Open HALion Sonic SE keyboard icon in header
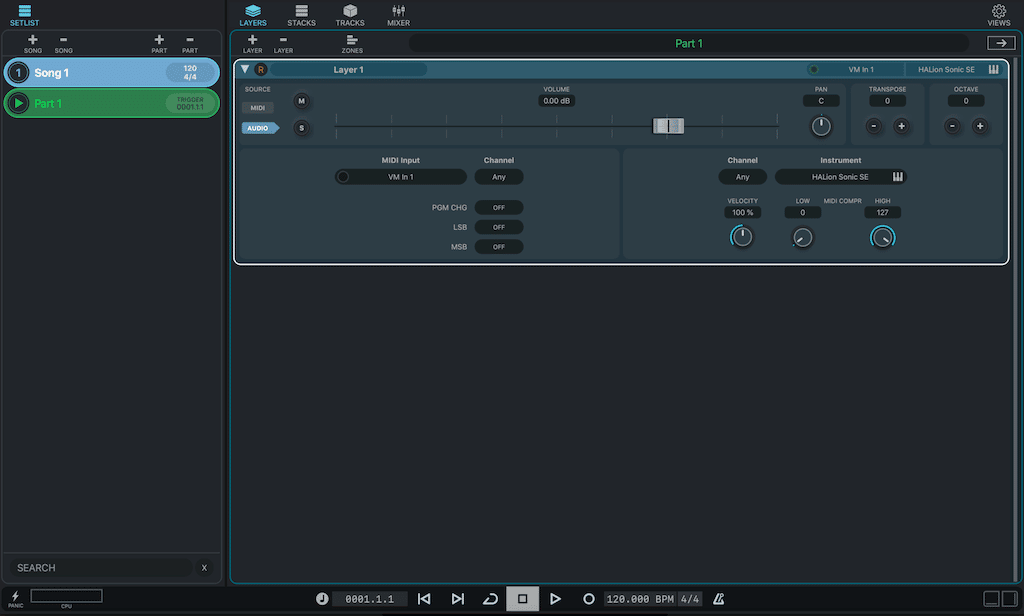Viewport: 1024px width, 616px height. [994, 70]
